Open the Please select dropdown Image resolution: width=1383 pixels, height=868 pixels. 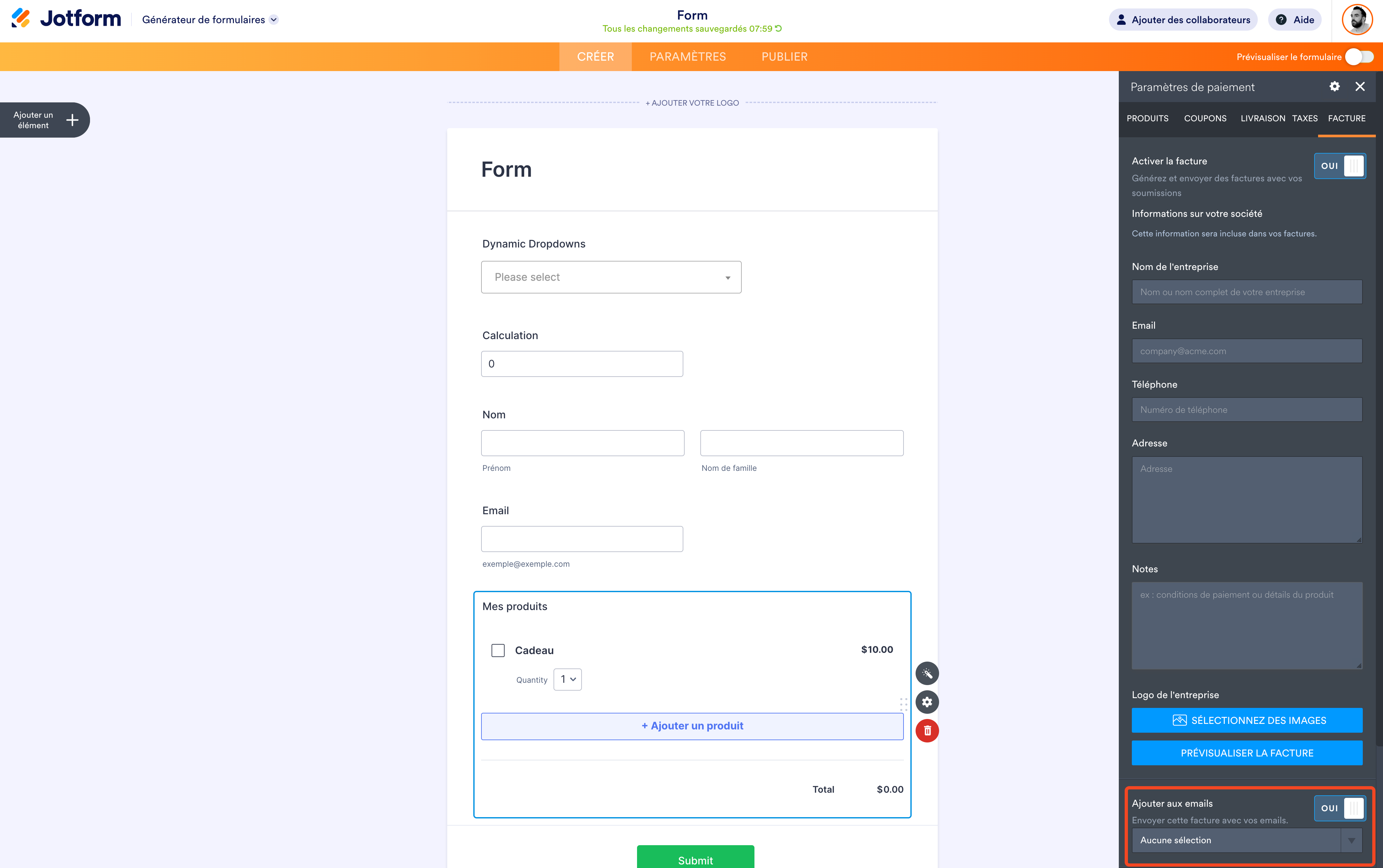click(x=611, y=277)
